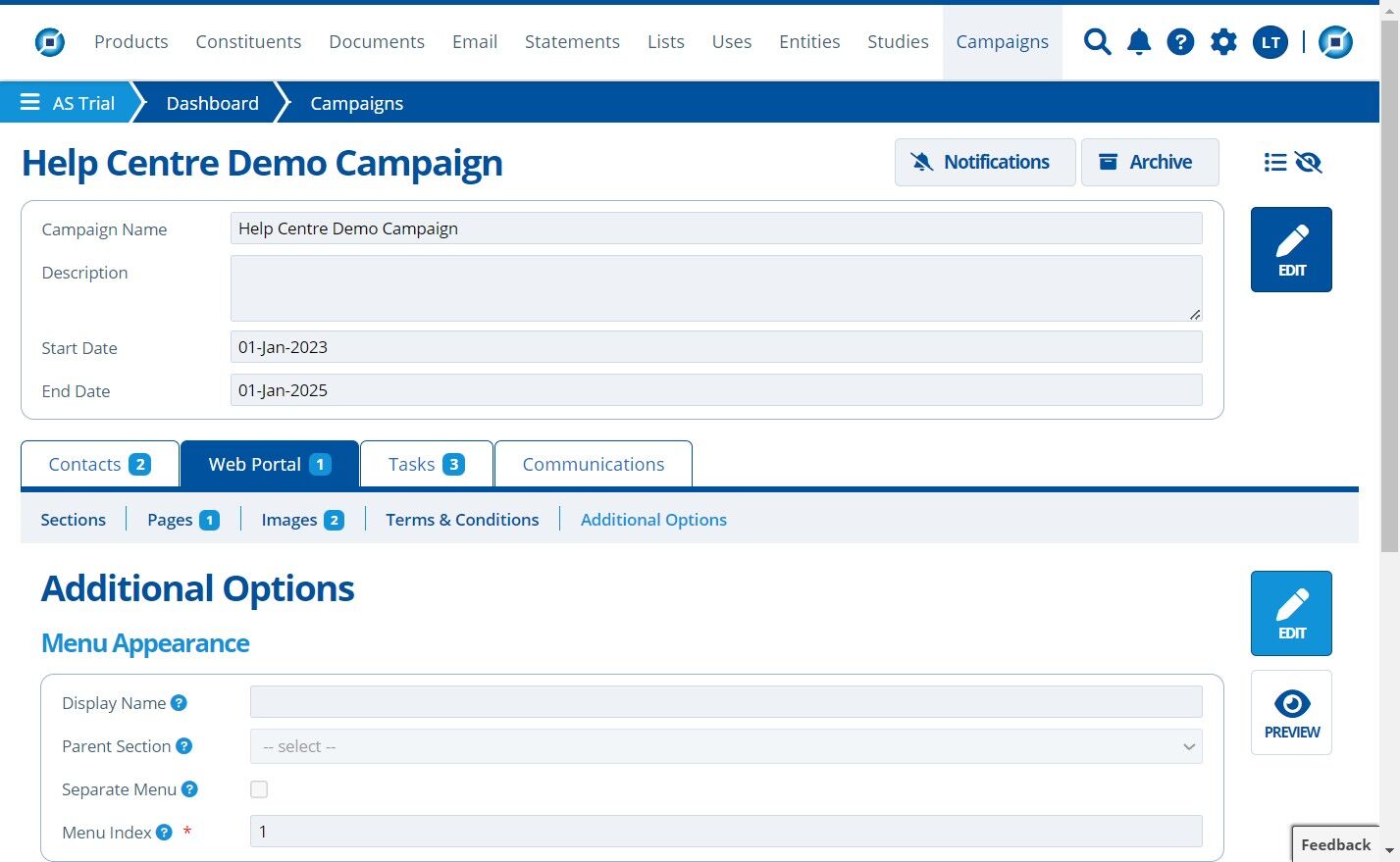Viewport: 1400px width, 862px height.
Task: Open the search magnifier icon
Action: point(1097,42)
